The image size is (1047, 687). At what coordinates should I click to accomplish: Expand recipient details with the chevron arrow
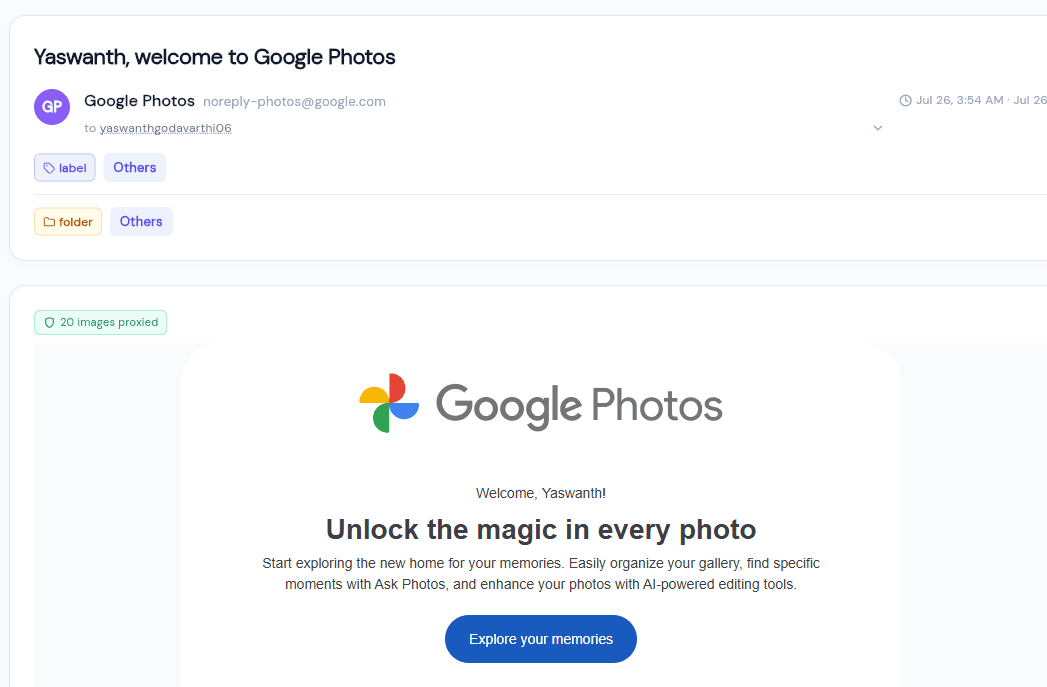878,128
